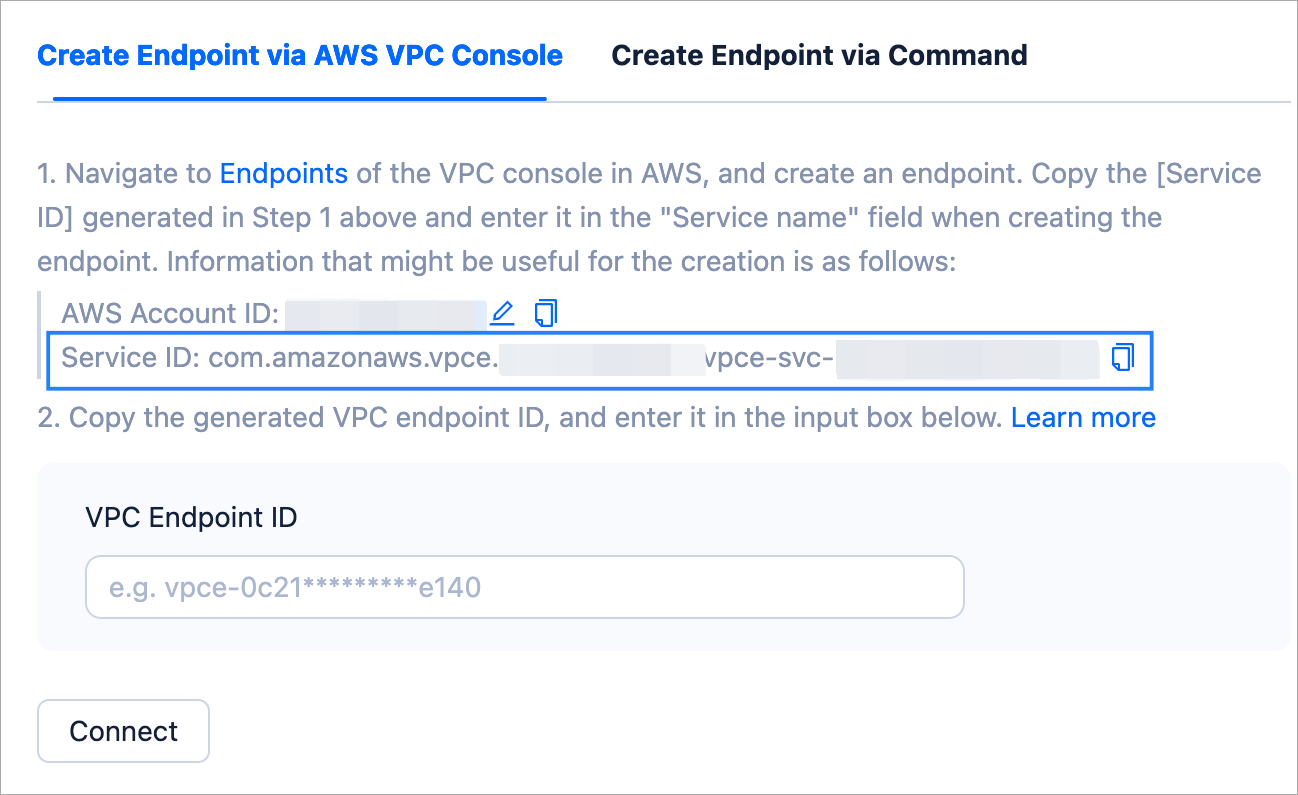Select Create Endpoint via AWS VPC Console tab
Viewport: 1298px width, 795px height.
tap(300, 55)
